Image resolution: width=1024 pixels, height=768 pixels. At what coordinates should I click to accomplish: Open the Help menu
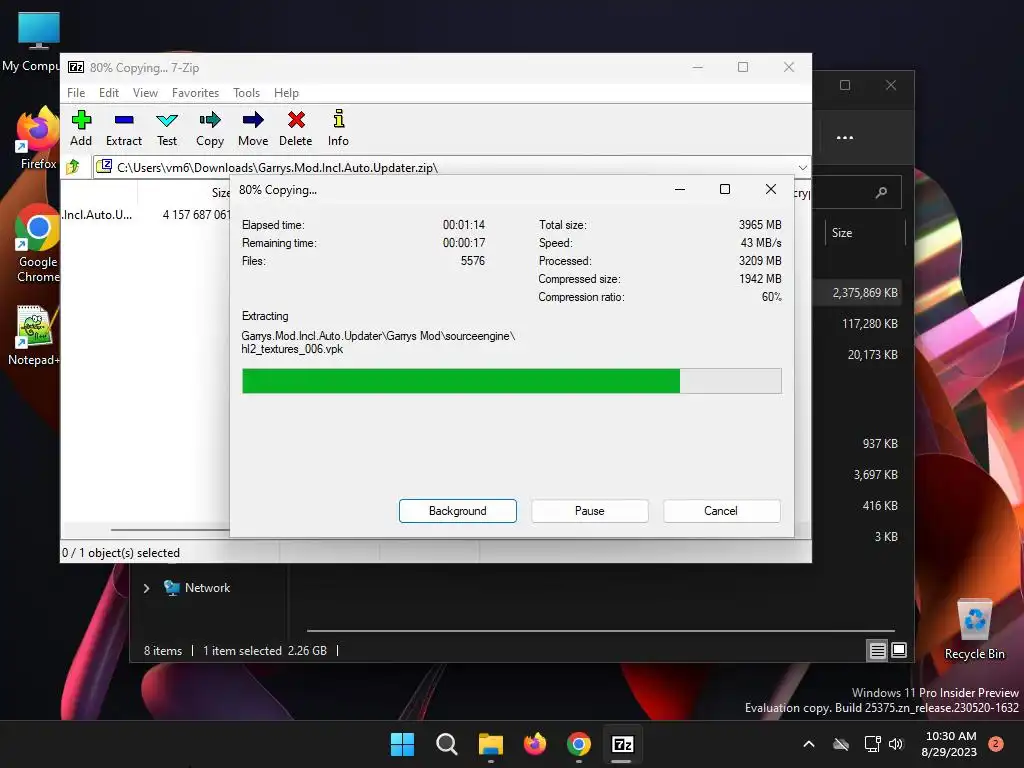click(x=286, y=93)
